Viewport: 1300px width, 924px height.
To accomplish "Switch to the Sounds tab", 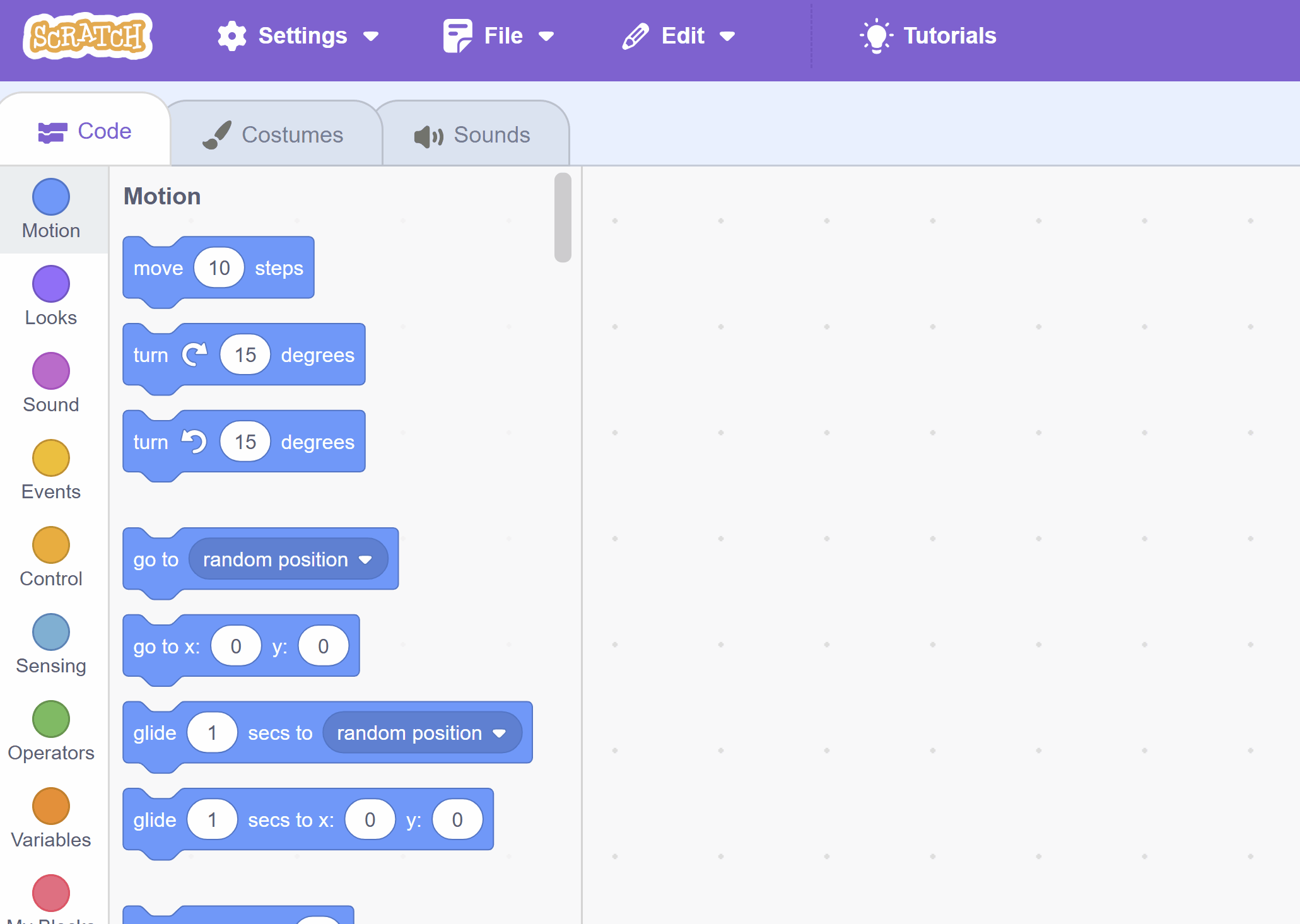I will pyautogui.click(x=473, y=134).
